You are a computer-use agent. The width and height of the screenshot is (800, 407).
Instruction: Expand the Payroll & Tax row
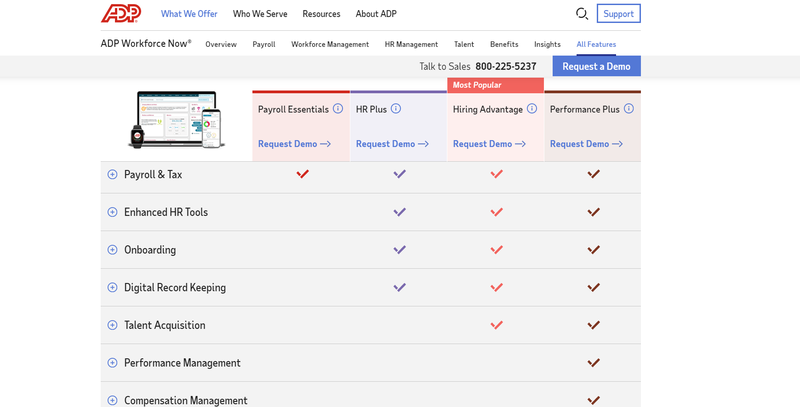[112, 174]
